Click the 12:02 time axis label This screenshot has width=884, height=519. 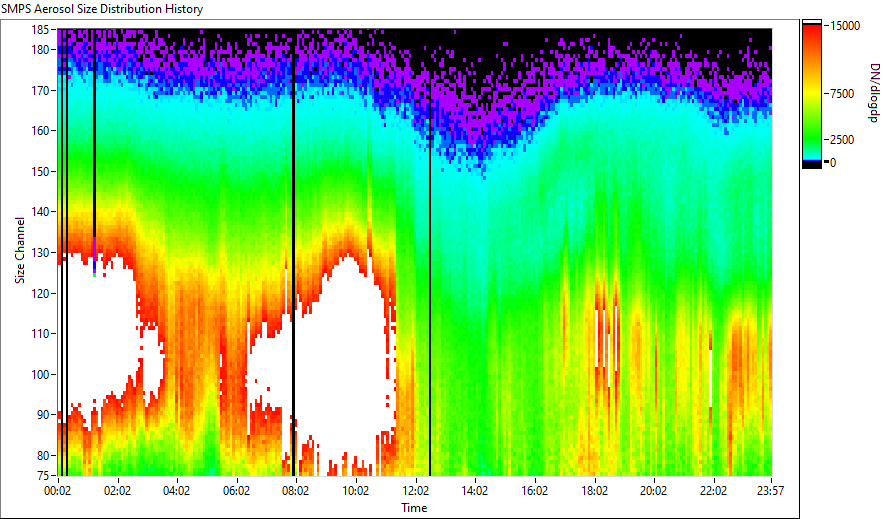click(416, 491)
